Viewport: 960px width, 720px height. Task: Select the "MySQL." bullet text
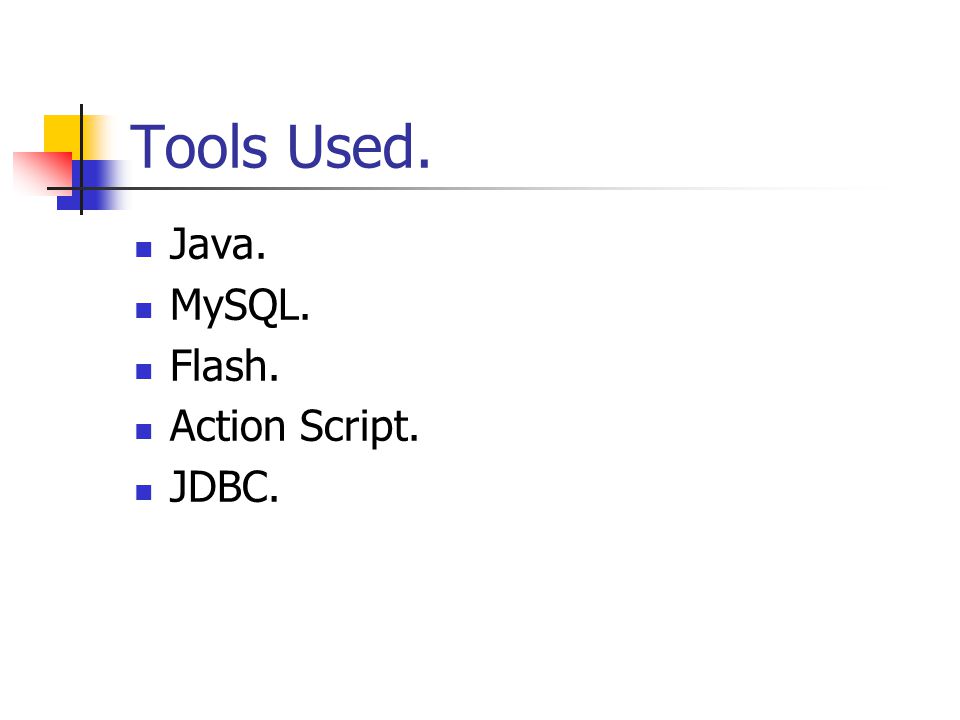coord(240,306)
